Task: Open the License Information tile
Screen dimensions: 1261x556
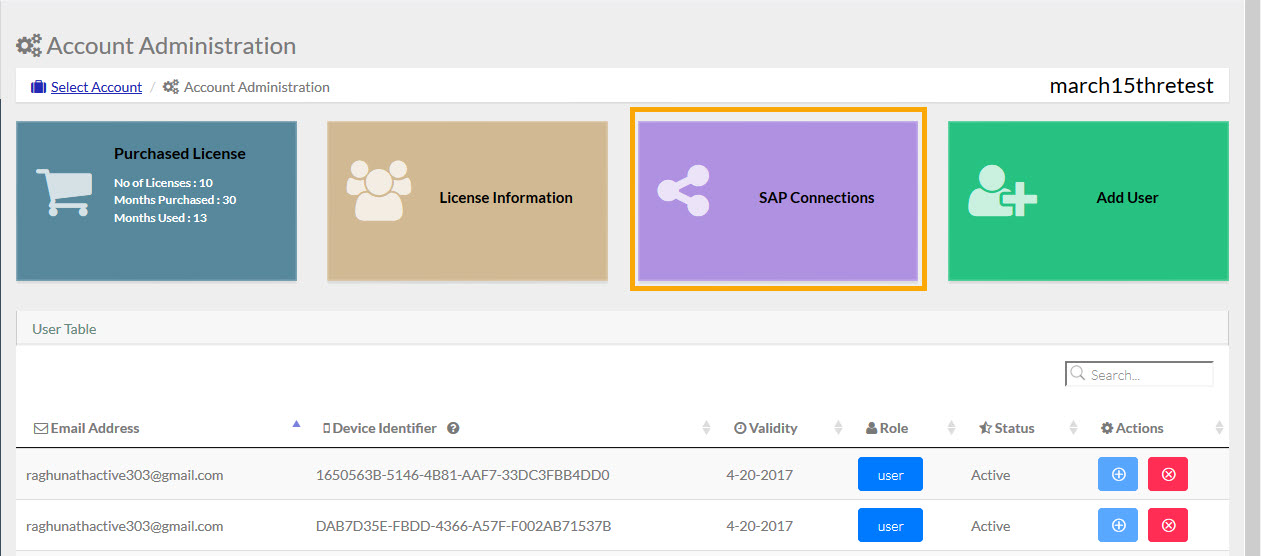Action: [x=467, y=200]
